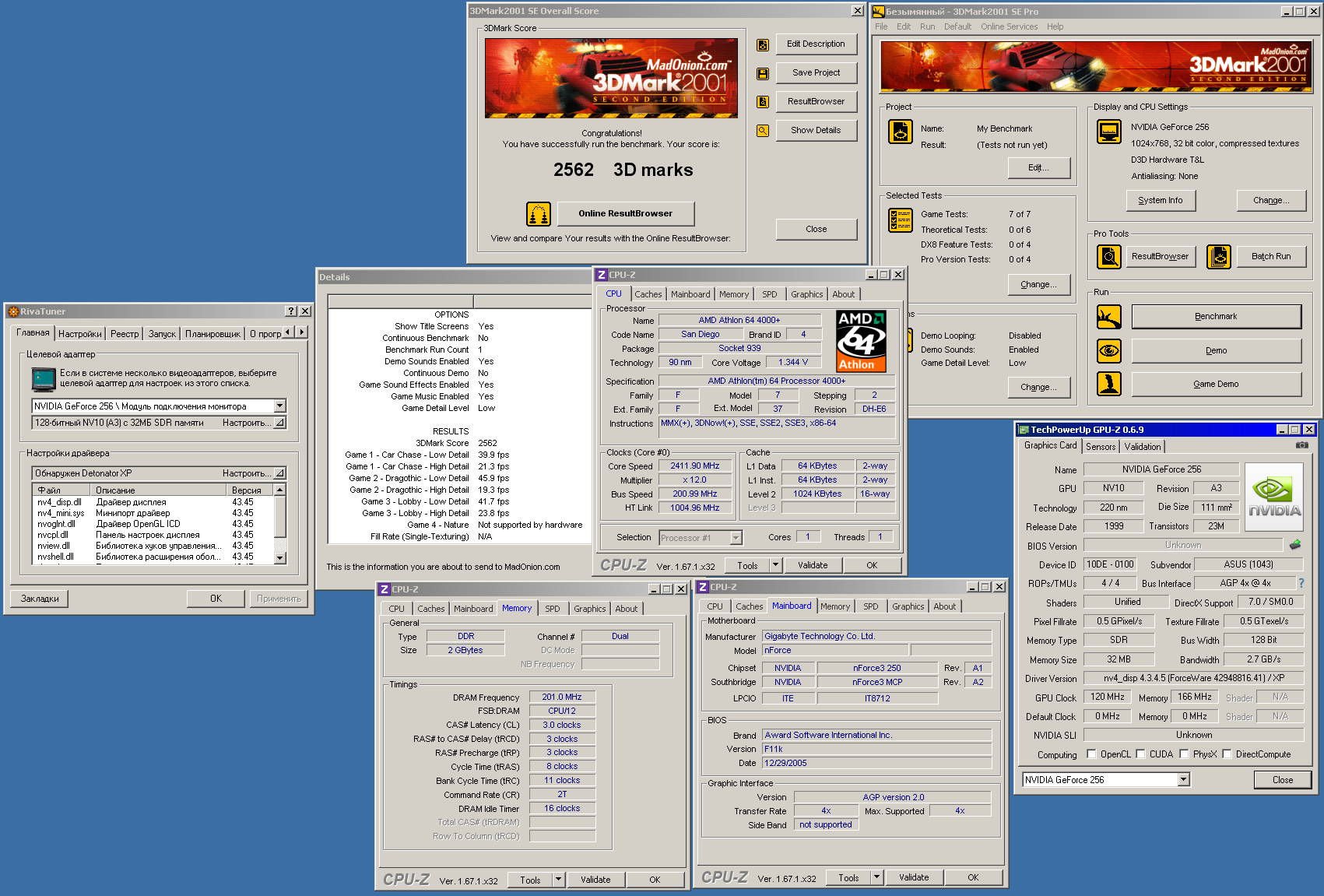The width and height of the screenshot is (1324, 896).
Task: Click the NVIDIA logo in GPU-Z
Action: point(1274,497)
